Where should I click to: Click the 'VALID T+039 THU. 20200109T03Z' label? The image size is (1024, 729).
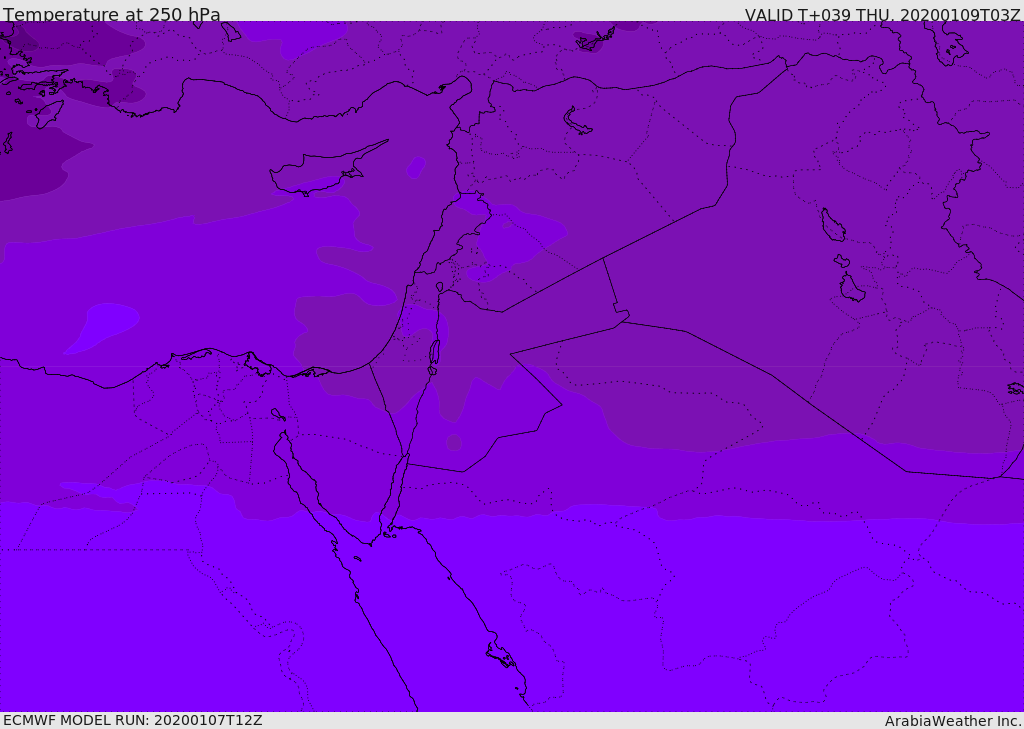coord(883,15)
